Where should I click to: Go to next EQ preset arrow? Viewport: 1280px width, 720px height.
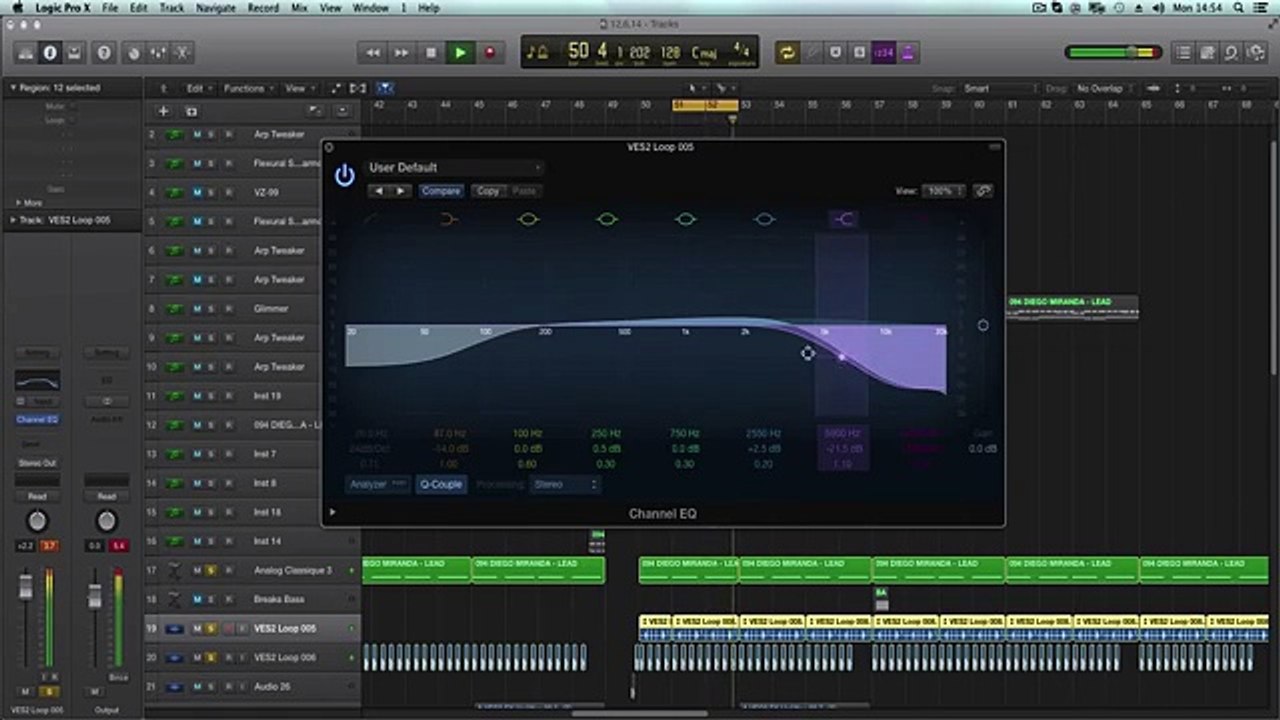coord(401,191)
